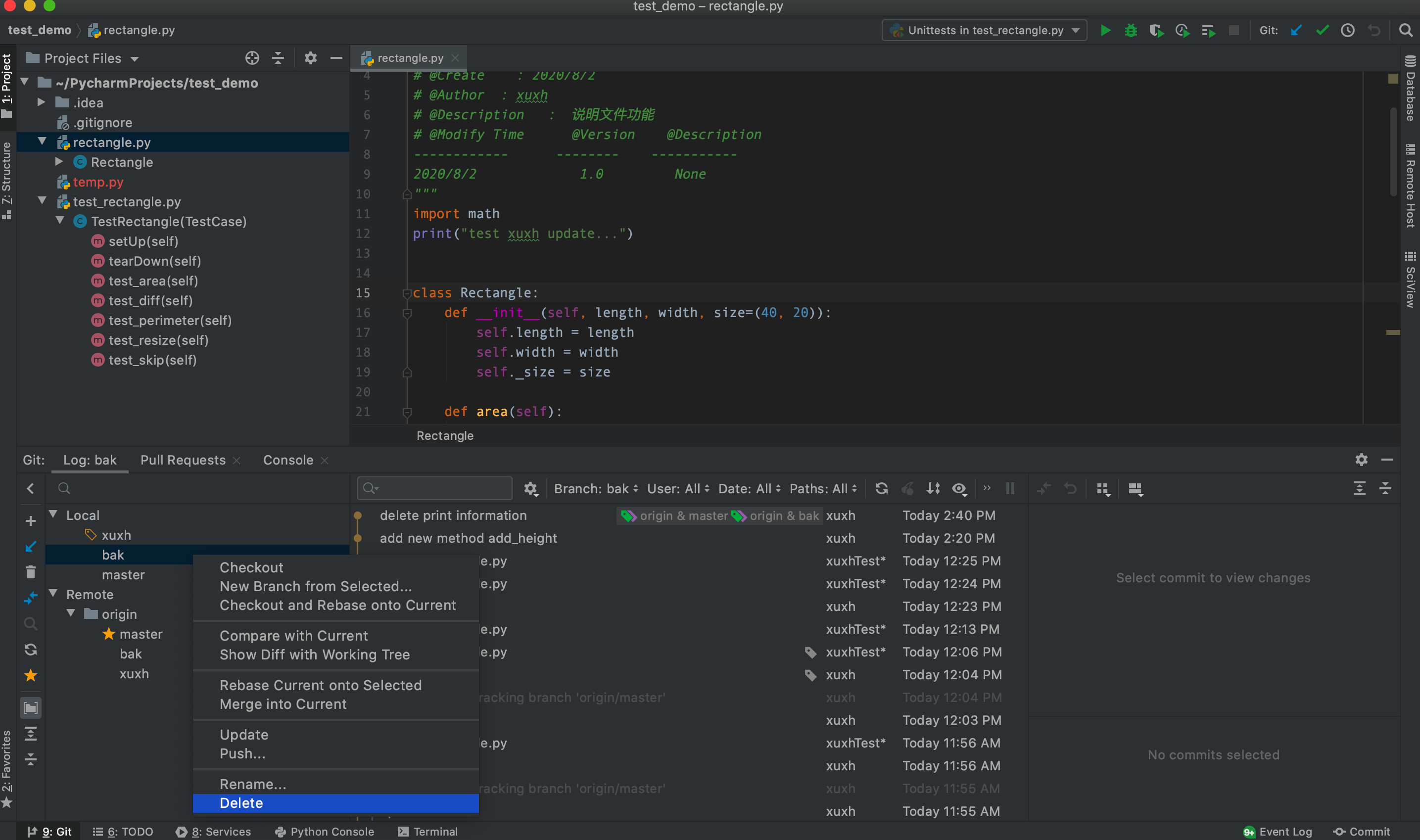Run the Unittests configuration

(1105, 30)
